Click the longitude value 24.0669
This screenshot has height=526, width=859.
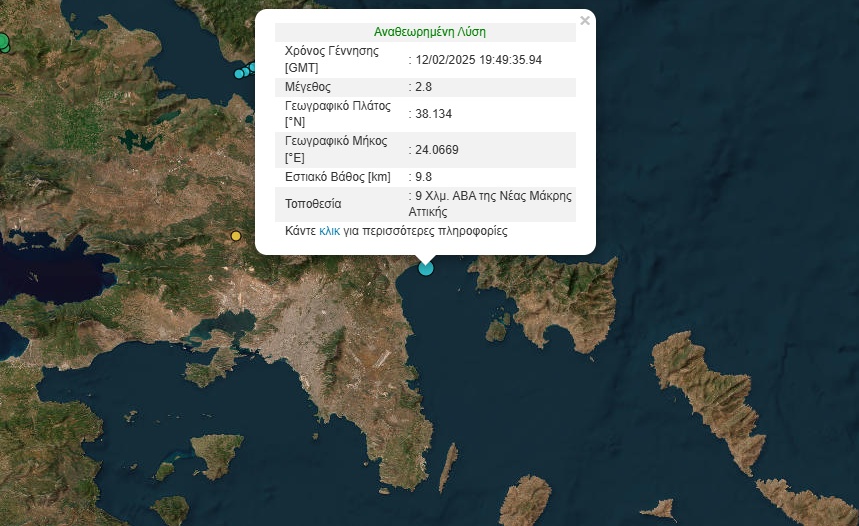coord(438,150)
